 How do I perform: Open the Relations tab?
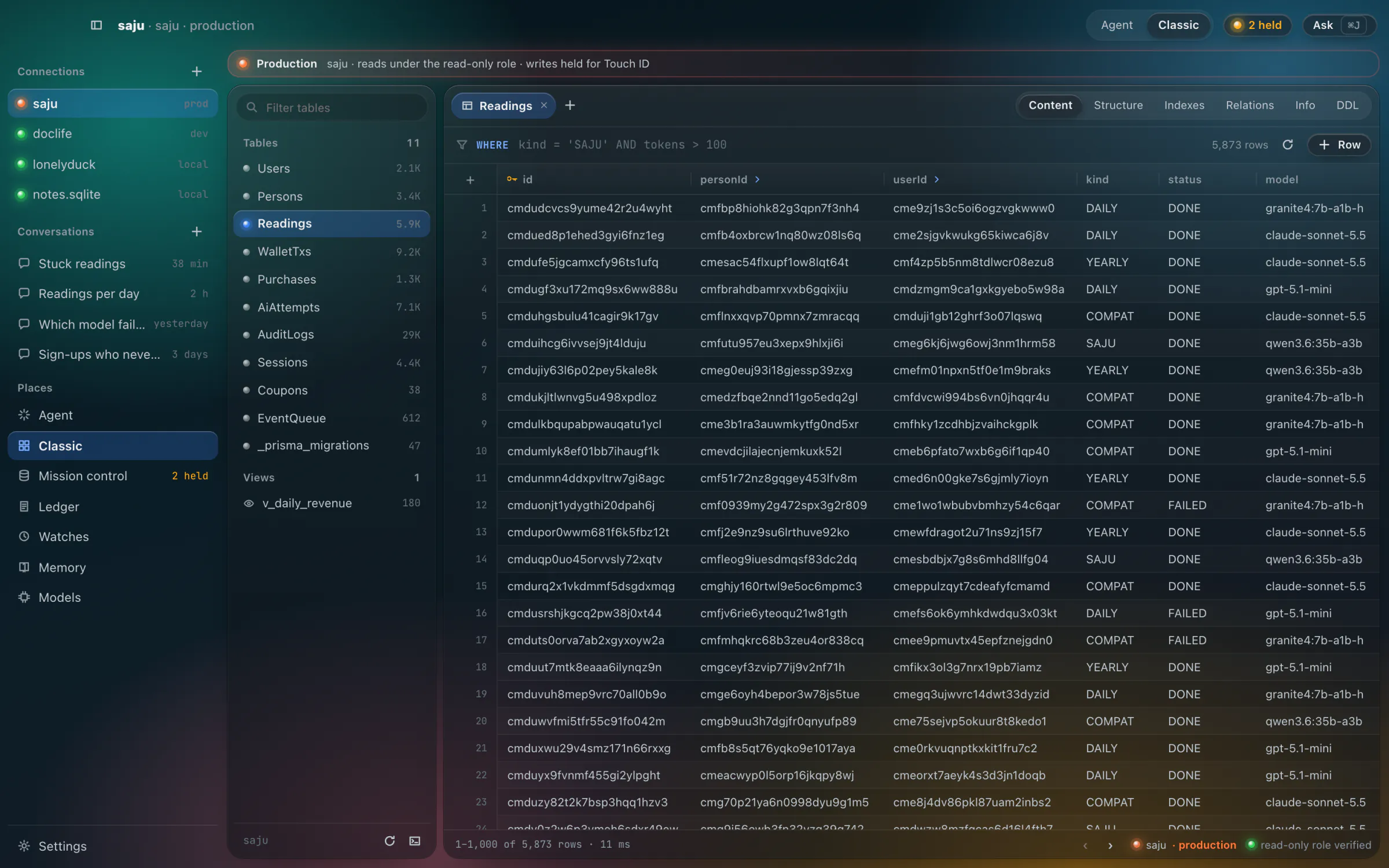coord(1250,105)
